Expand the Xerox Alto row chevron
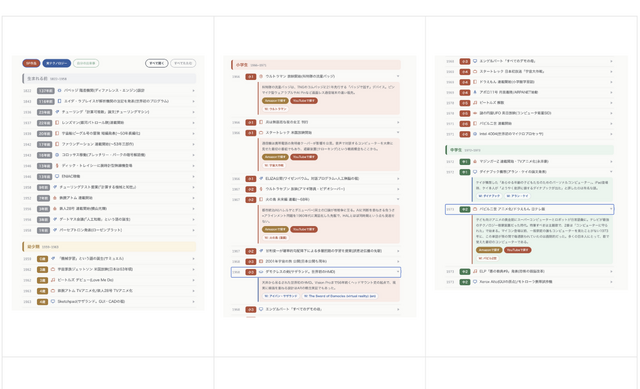Screen dimensions: 640x389 click(x=611, y=282)
